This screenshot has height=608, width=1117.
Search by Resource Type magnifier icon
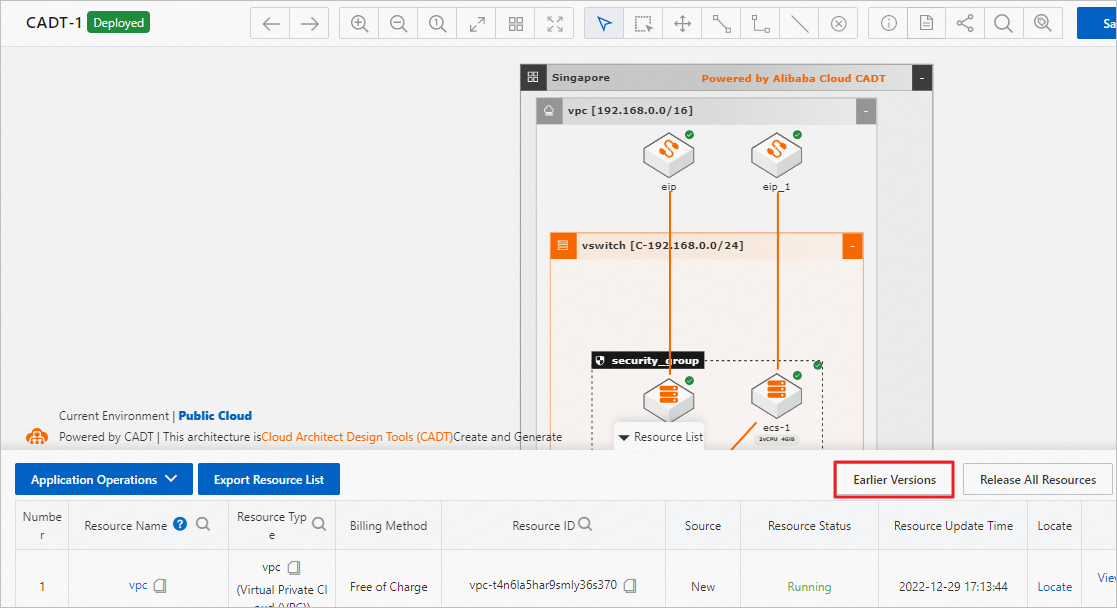pos(319,525)
